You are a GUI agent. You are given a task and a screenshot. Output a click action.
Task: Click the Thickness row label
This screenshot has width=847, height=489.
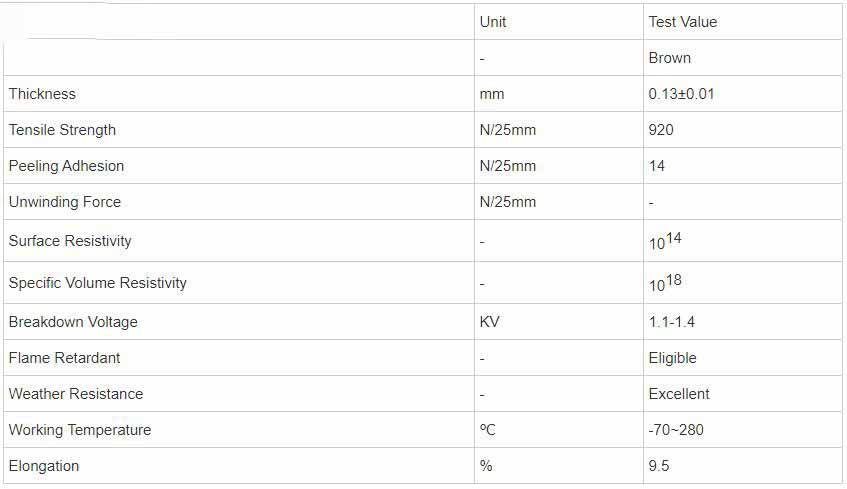pos(42,94)
